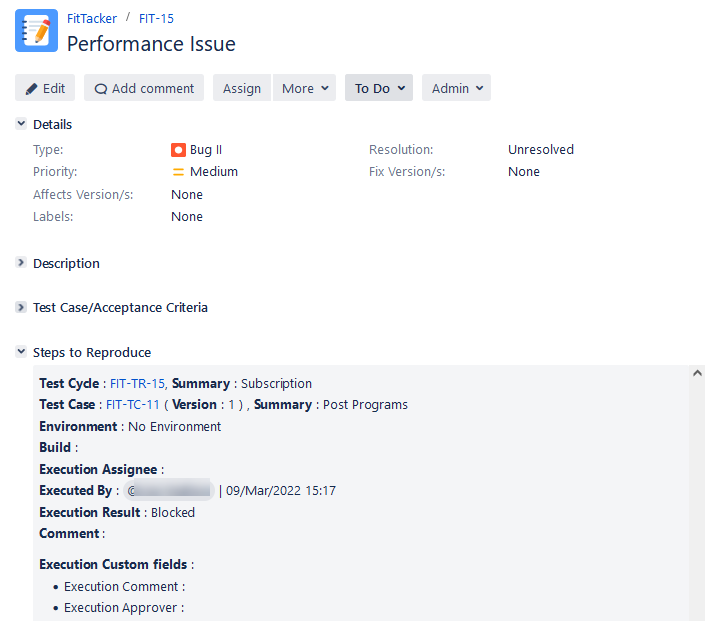Click the Performance Issue title

[151, 44]
